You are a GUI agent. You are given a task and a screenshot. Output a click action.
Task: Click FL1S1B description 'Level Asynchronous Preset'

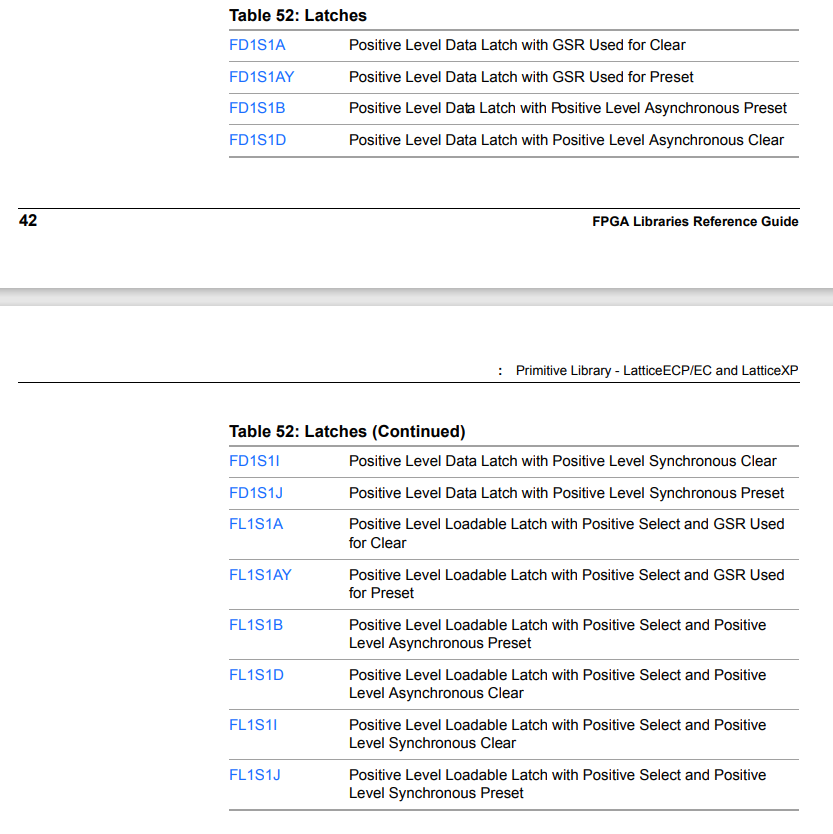point(440,643)
